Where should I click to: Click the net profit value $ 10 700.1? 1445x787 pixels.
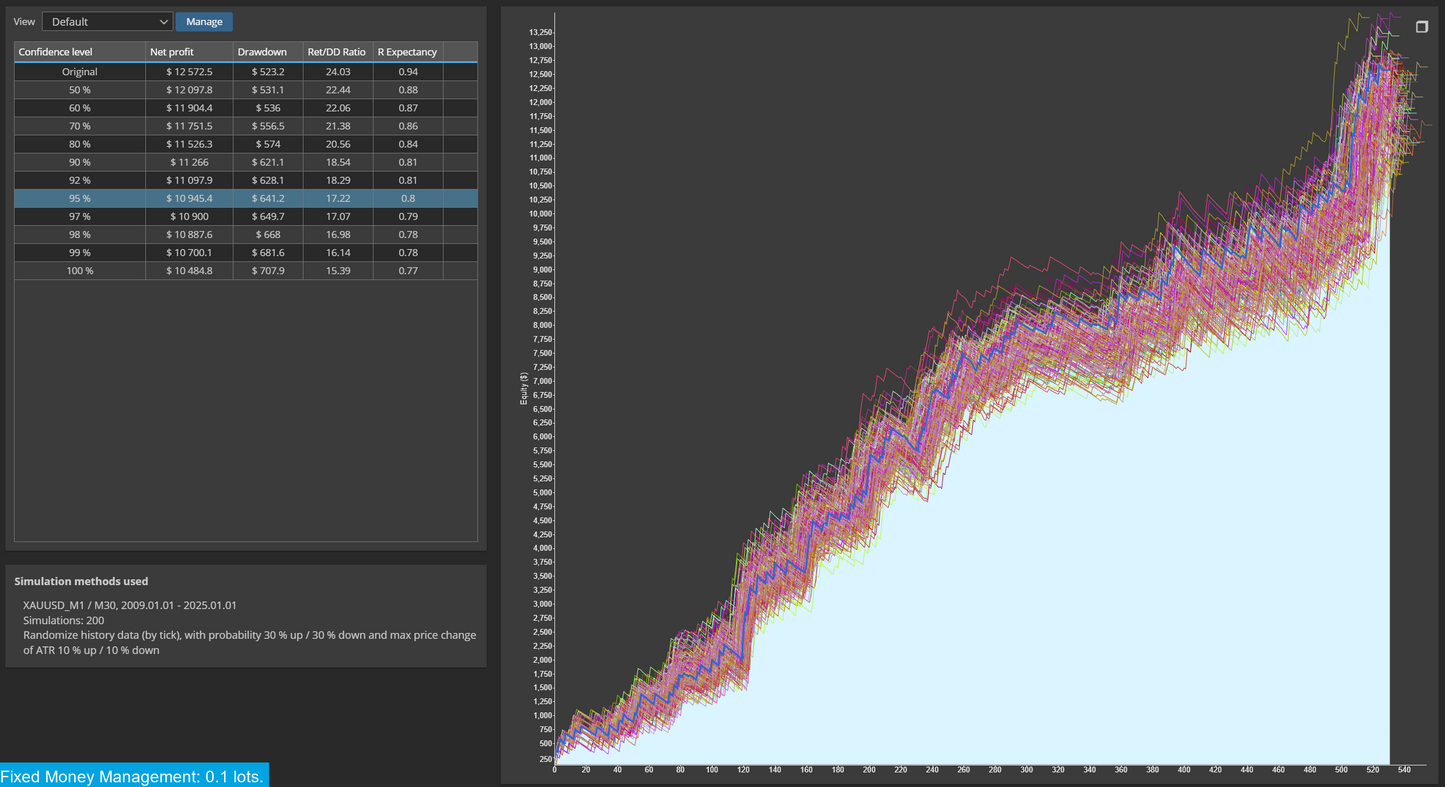[x=189, y=252]
